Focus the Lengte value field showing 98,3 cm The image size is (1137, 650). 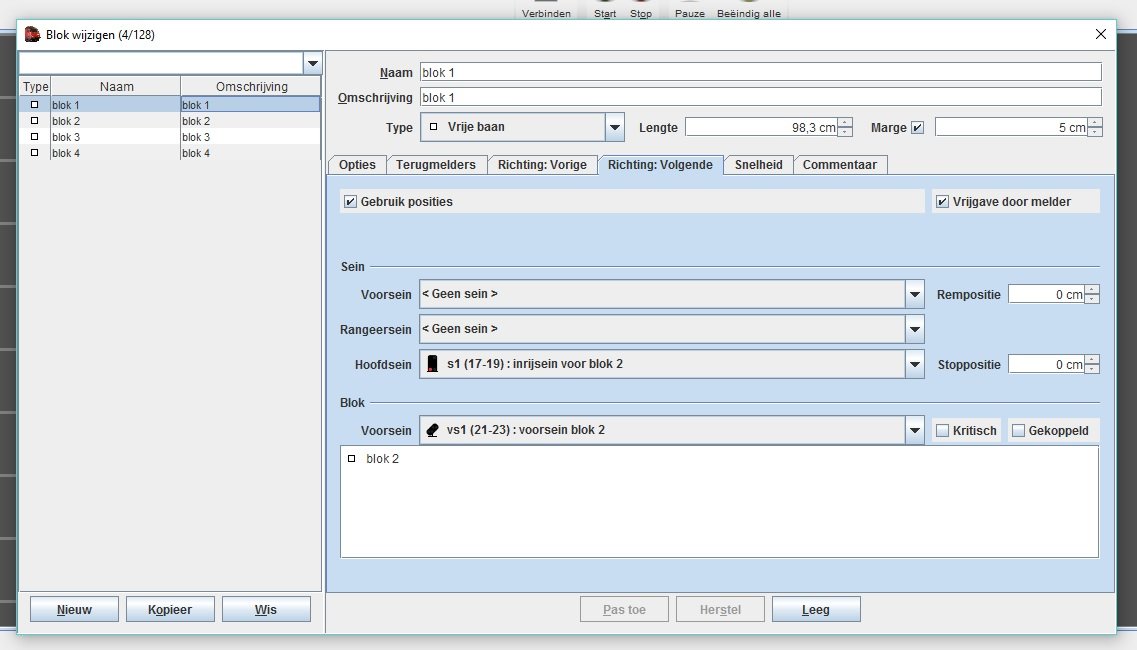761,128
